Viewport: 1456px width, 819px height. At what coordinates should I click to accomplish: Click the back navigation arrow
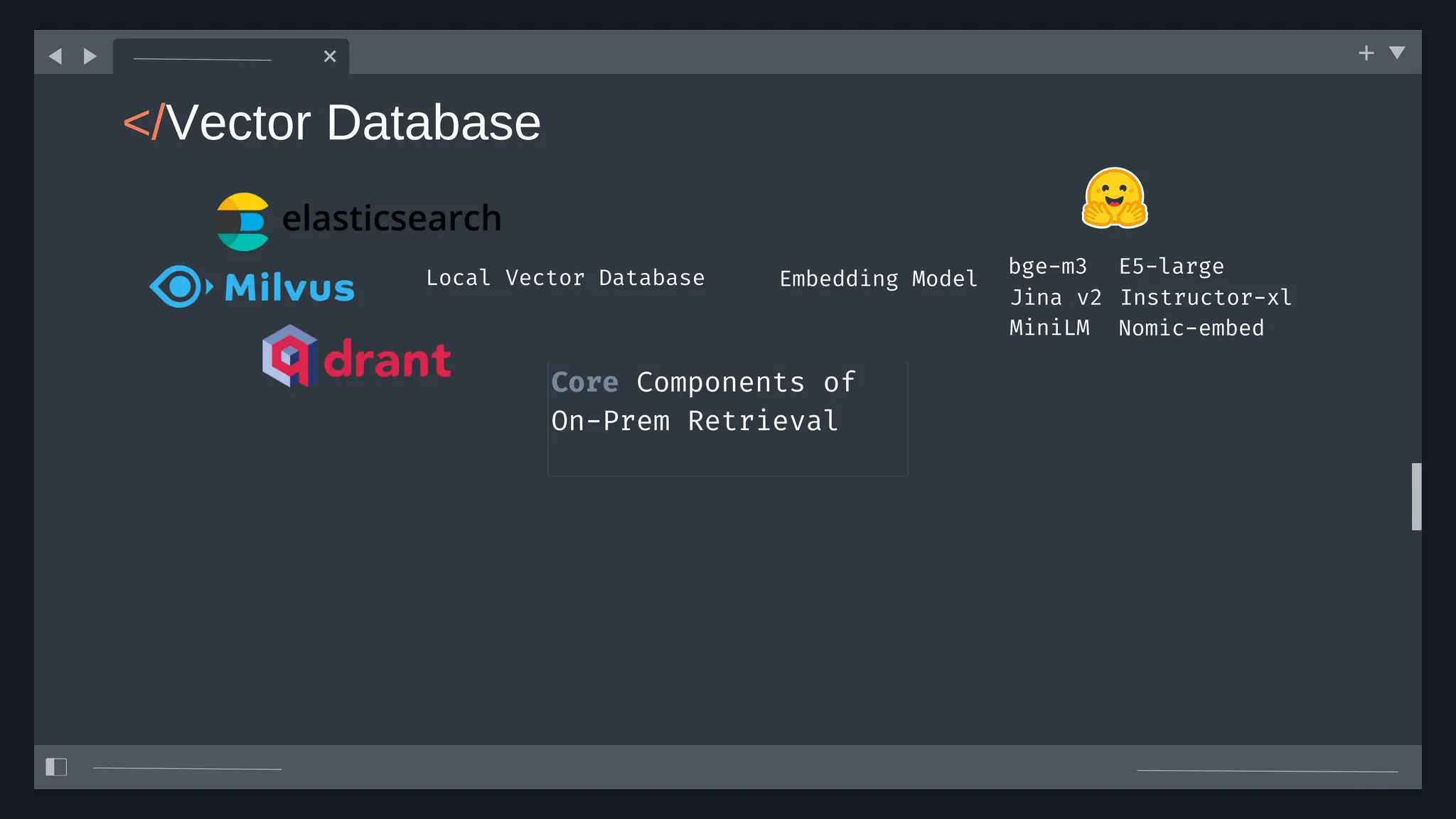(x=55, y=56)
